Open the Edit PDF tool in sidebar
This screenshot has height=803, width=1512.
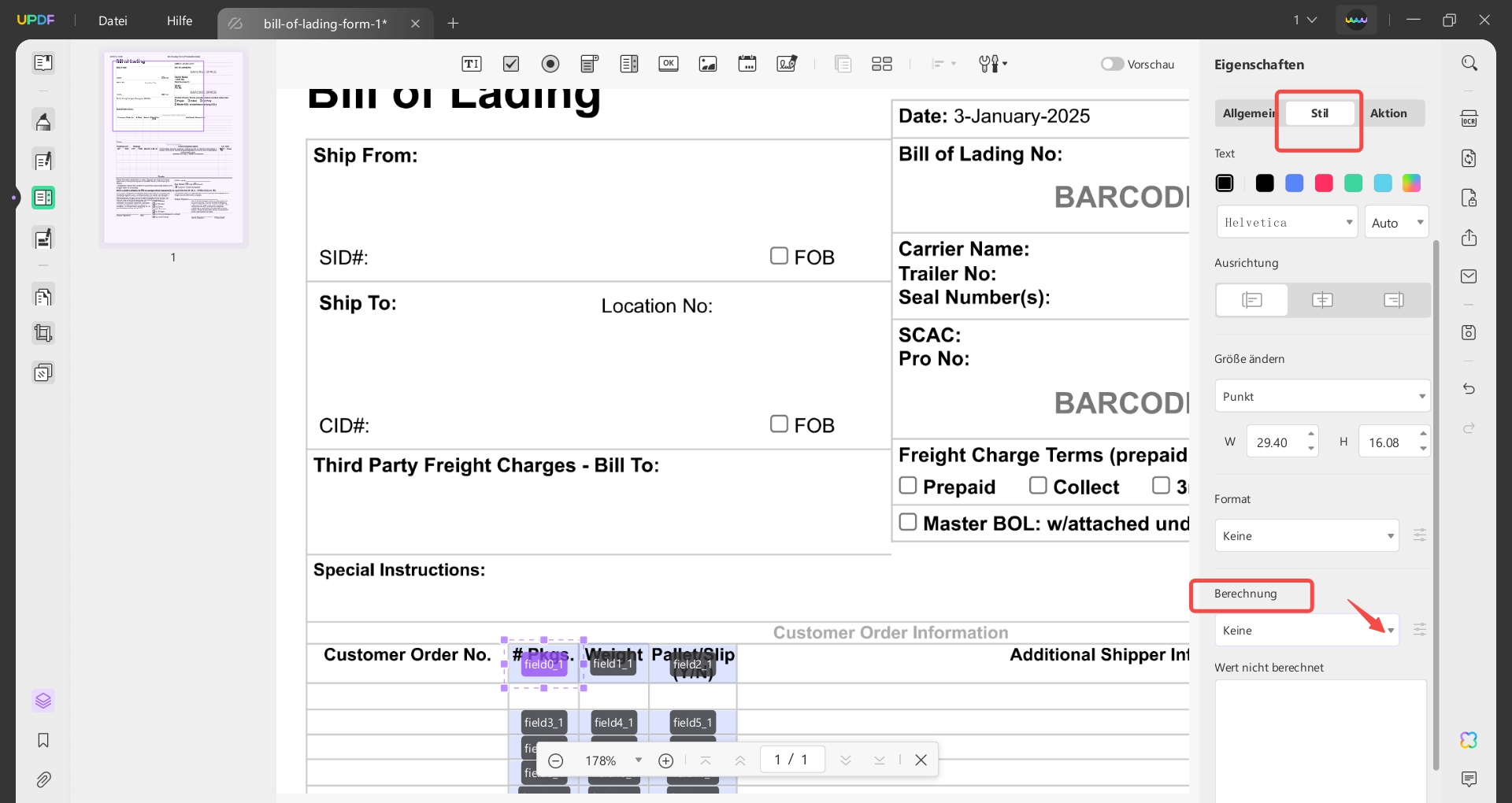(x=43, y=161)
